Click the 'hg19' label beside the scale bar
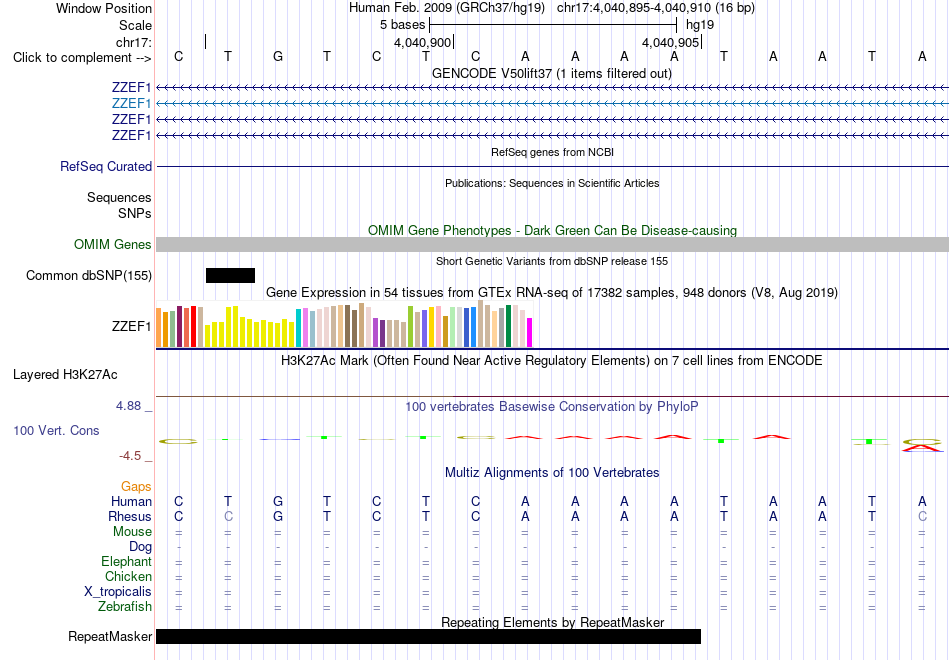The image size is (950, 660). [700, 25]
